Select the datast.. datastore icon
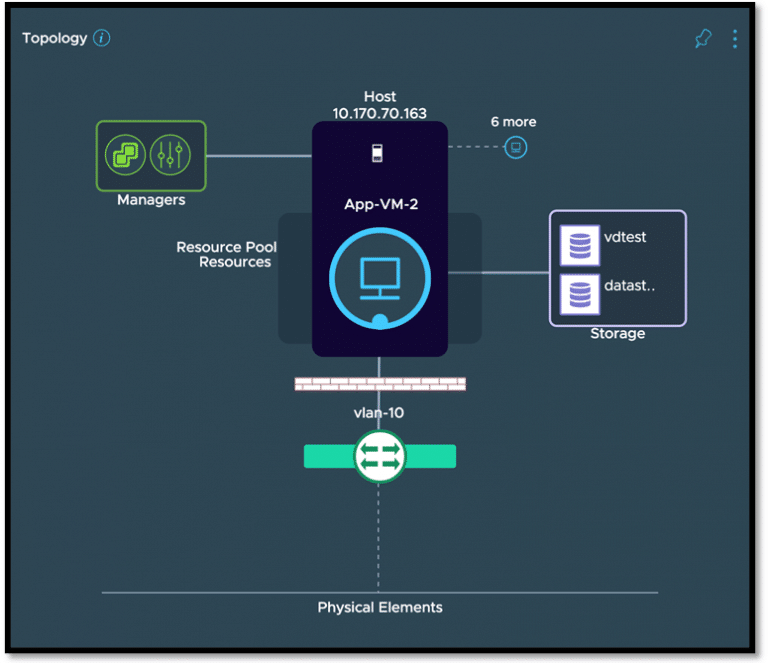 (580, 294)
